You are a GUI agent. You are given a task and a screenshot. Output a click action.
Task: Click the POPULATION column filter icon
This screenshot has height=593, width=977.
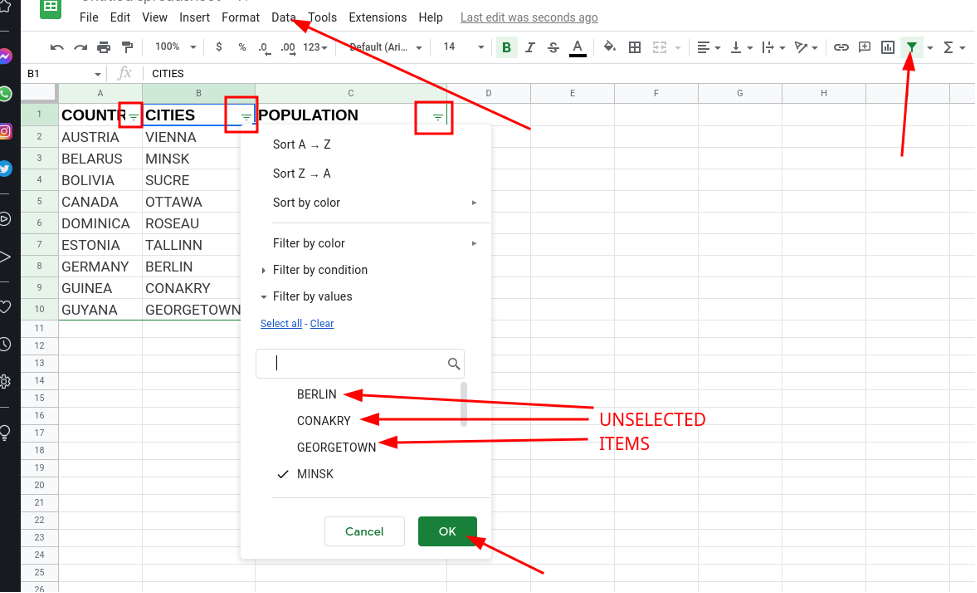pos(437,116)
